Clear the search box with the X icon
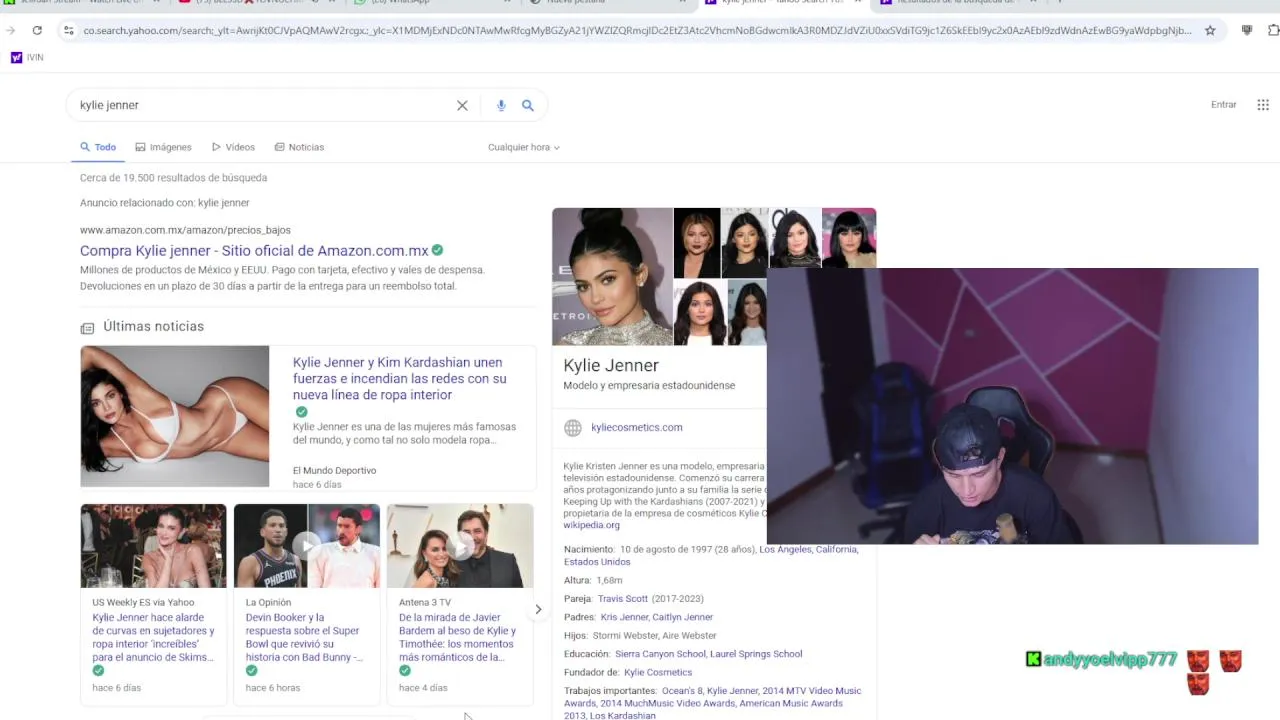 [462, 105]
